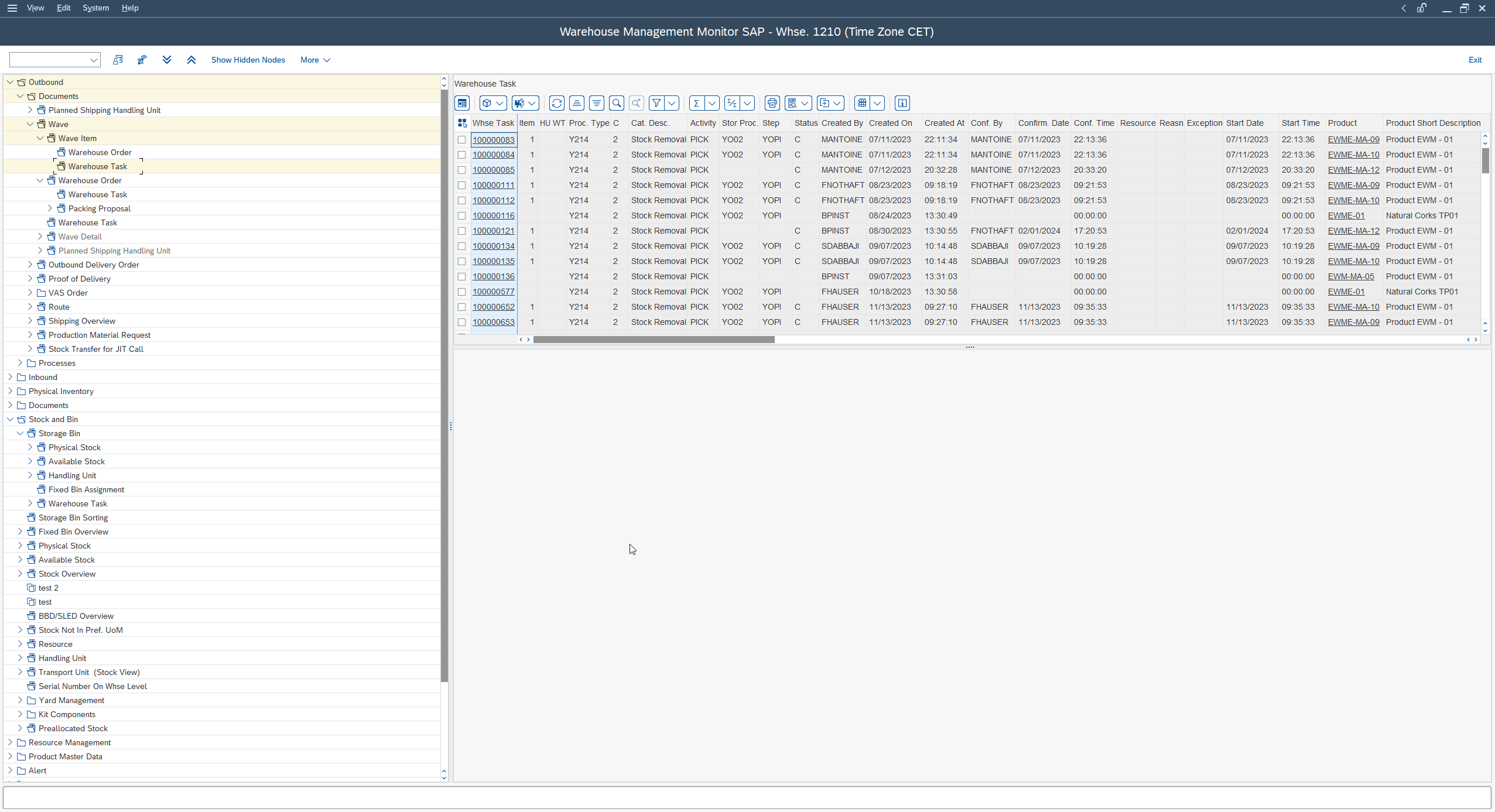The image size is (1495, 812).
Task: Expand the Physical Inventory node
Action: (10, 391)
